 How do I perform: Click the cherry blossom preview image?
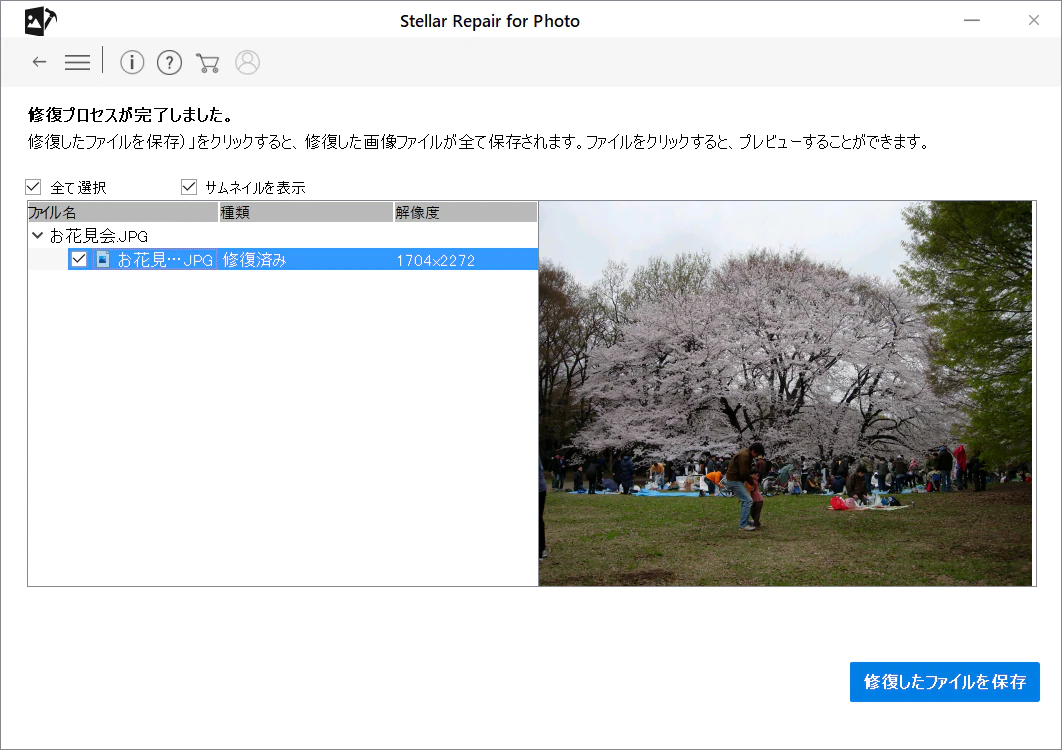pyautogui.click(x=786, y=393)
